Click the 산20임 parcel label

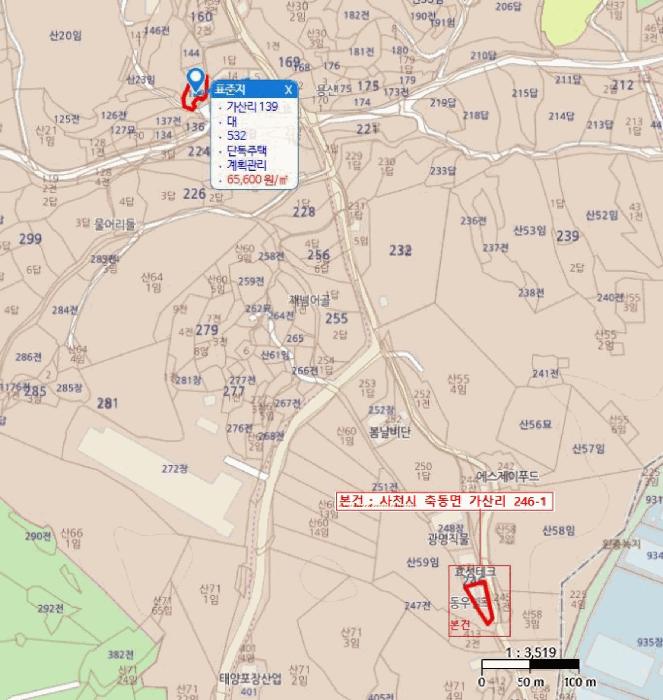[x=65, y=35]
